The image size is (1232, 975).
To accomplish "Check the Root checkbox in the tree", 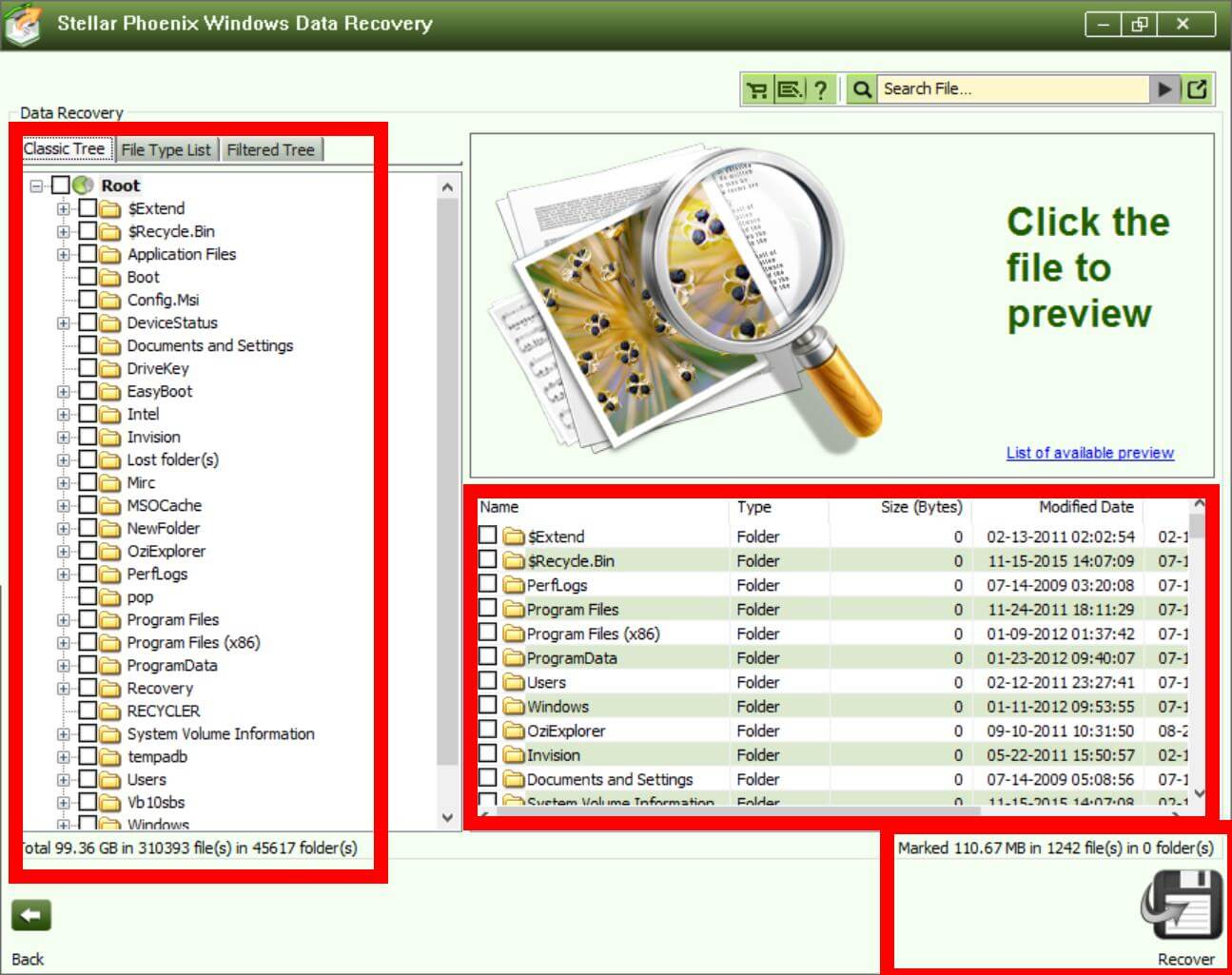I will [x=61, y=185].
